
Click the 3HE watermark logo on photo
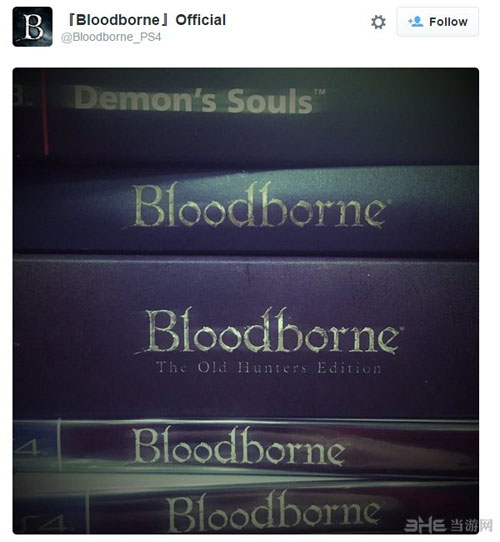425,526
